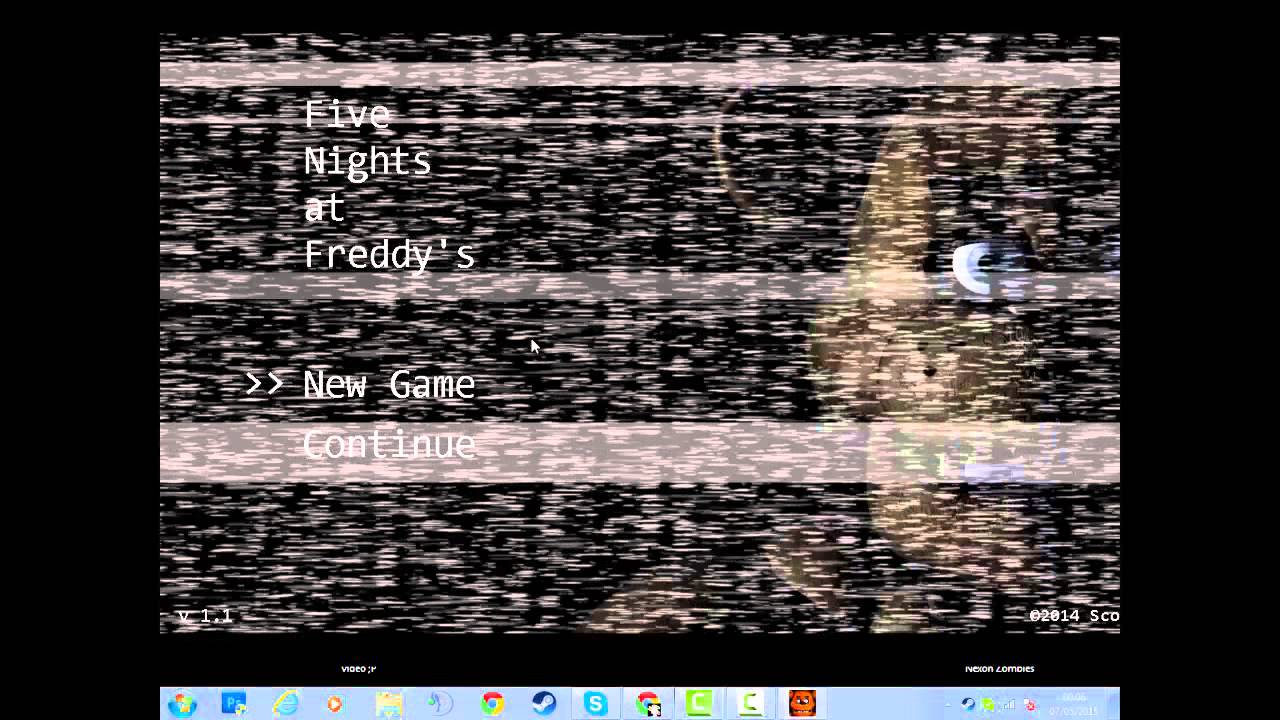The height and width of the screenshot is (720, 1280).
Task: Click the Steam icon in the system tray
Action: click(x=968, y=705)
